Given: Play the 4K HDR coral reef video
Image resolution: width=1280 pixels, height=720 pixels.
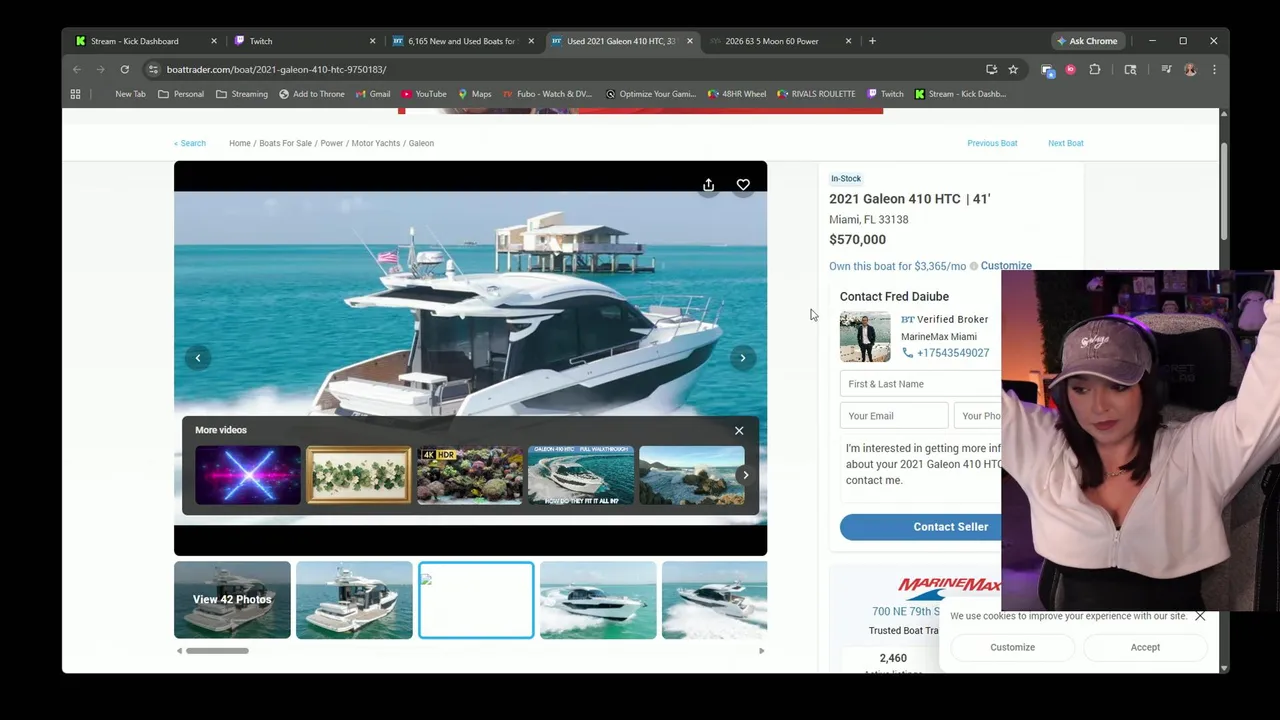Looking at the screenshot, I should coord(470,475).
